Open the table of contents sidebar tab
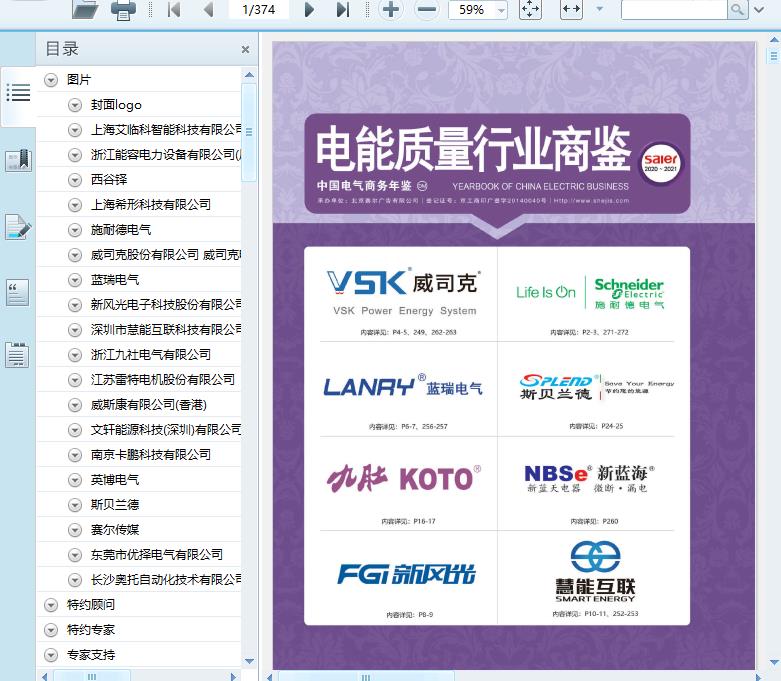 click(18, 93)
